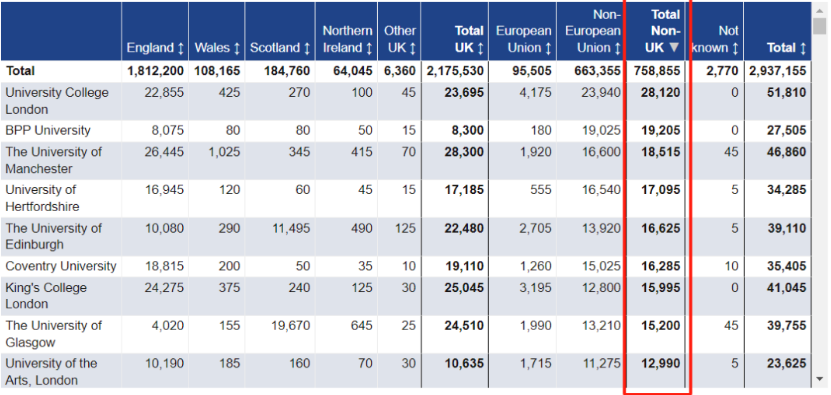The image size is (831, 395).
Task: Sort by Total UK column header
Action: (468, 39)
